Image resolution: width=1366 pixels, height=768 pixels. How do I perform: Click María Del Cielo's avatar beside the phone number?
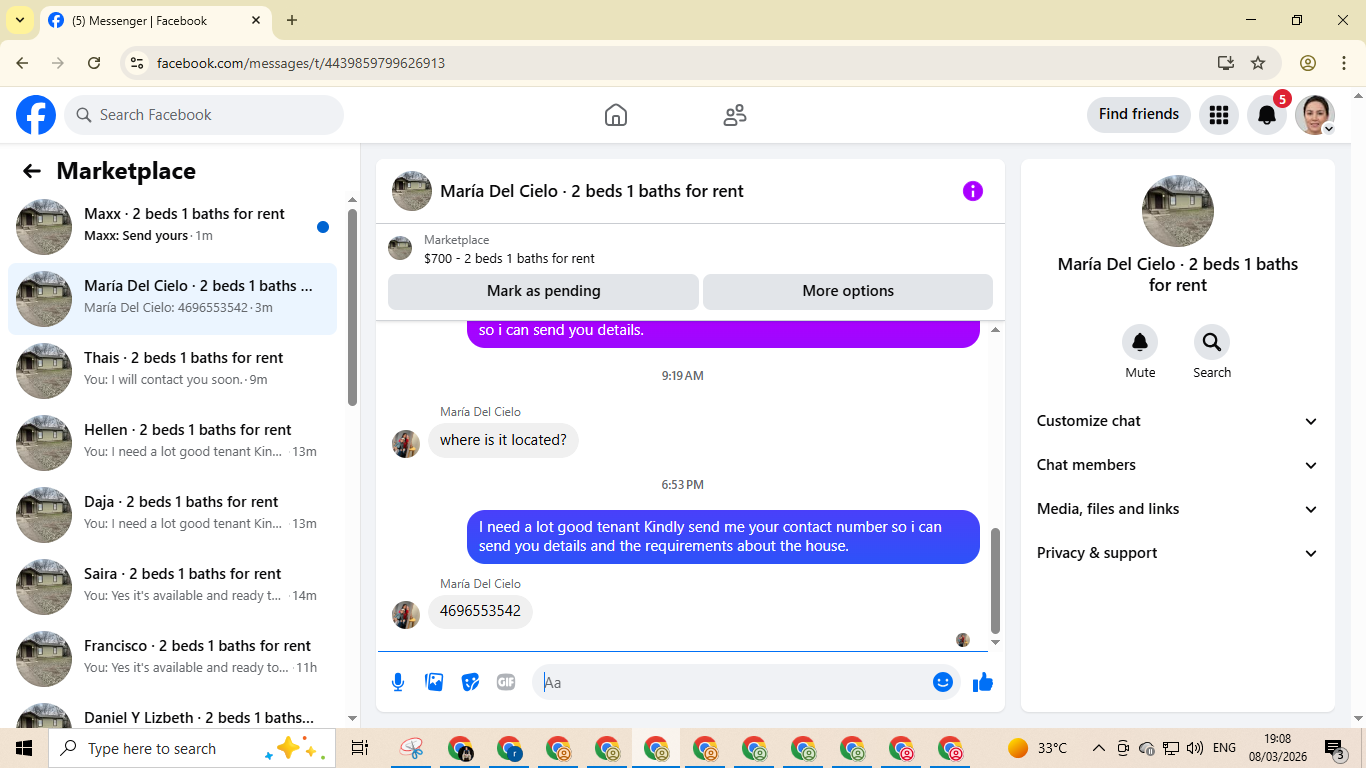tap(406, 615)
